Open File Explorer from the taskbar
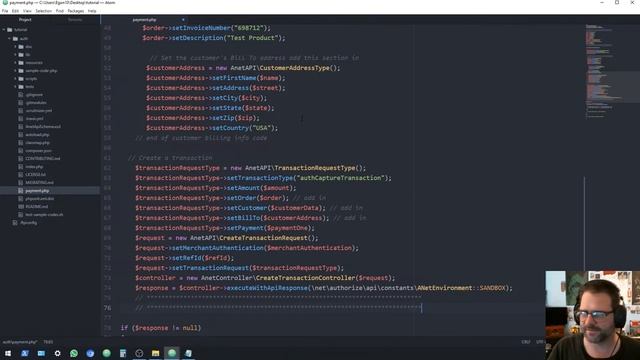 (x=156, y=353)
